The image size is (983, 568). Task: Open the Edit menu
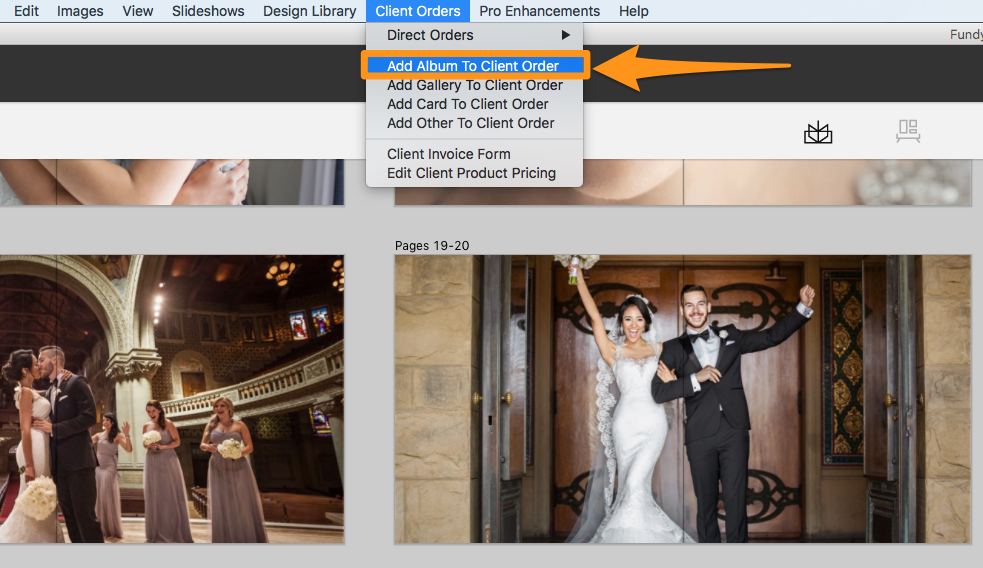26,11
